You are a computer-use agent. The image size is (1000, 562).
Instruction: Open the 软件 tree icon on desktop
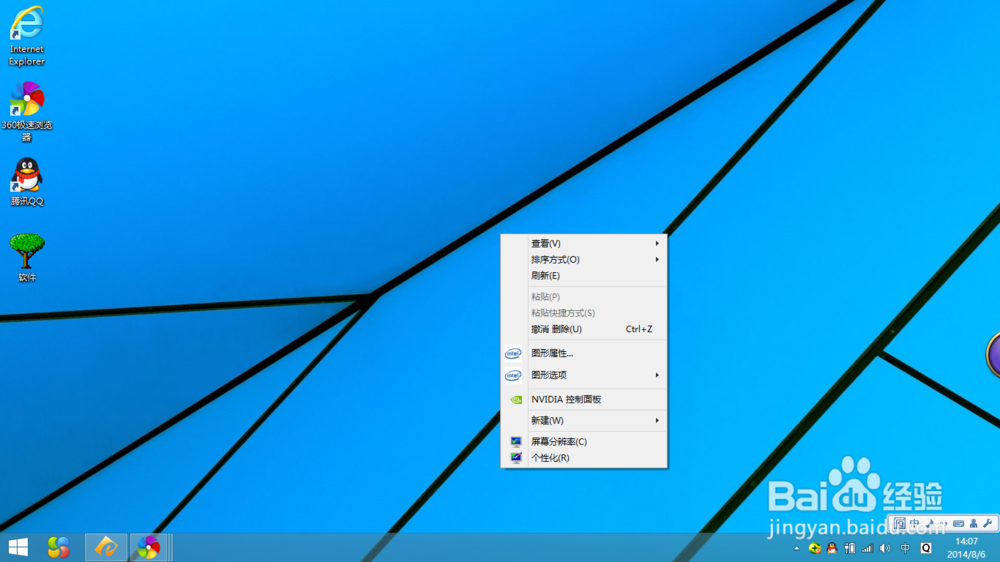click(27, 258)
